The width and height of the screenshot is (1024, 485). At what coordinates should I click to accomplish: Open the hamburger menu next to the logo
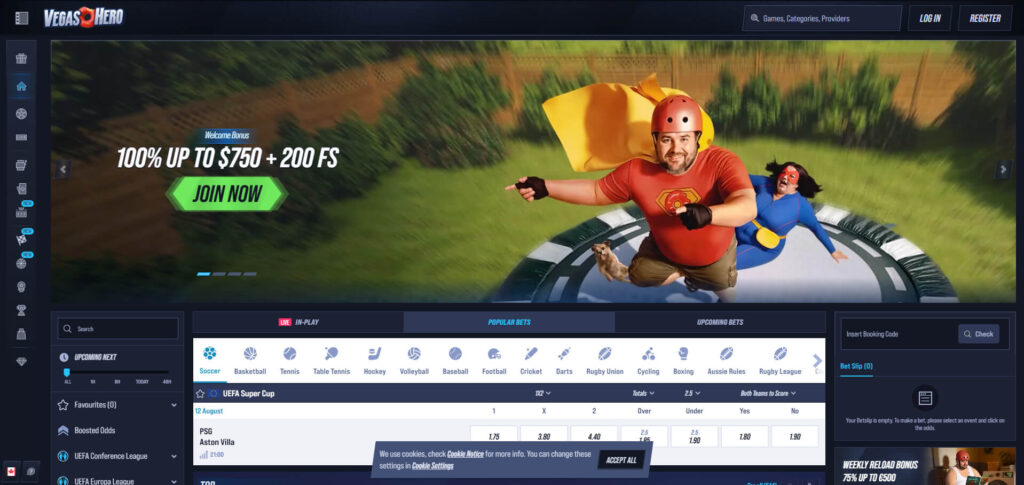[22, 18]
